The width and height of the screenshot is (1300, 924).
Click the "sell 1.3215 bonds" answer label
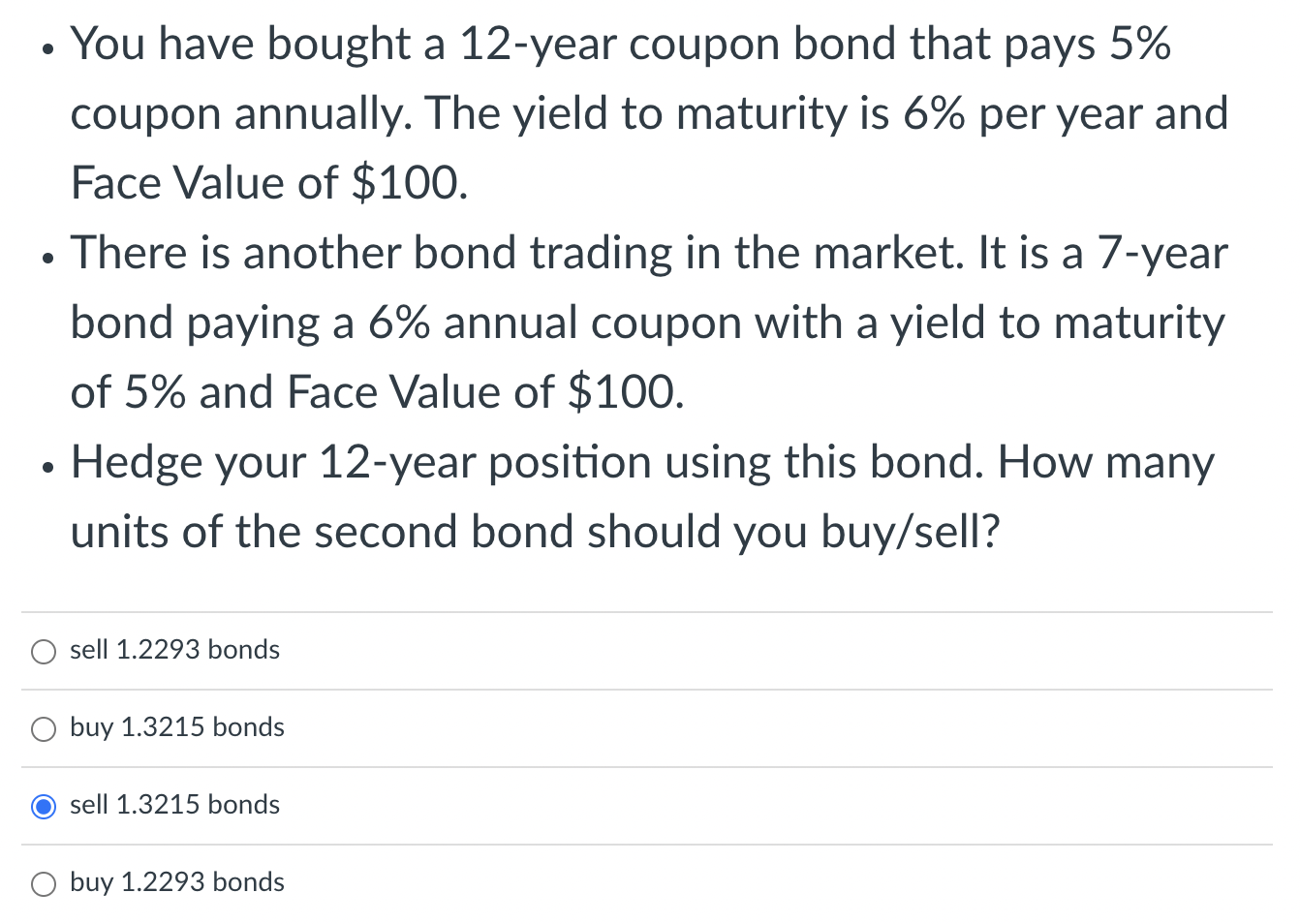click(174, 805)
